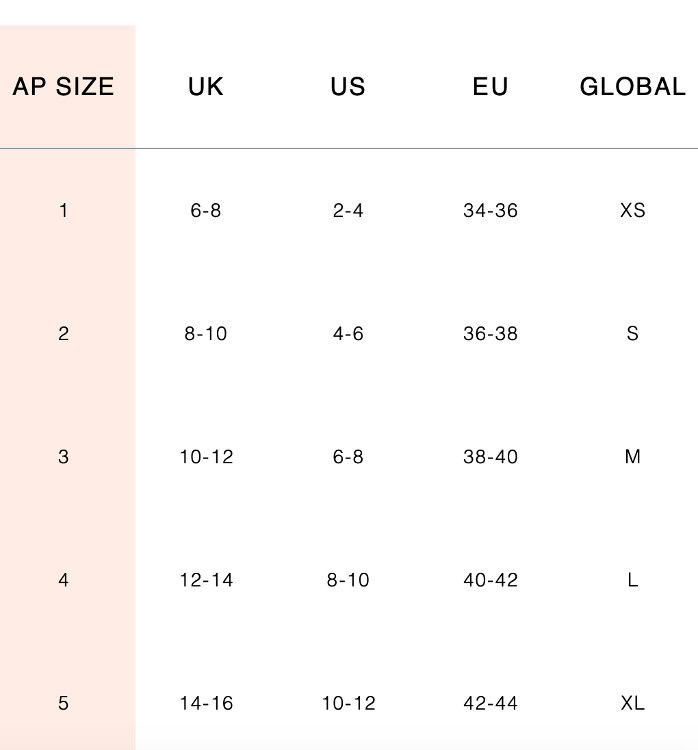The height and width of the screenshot is (750, 698).
Task: Click US size 10-12 cell
Action: point(348,703)
